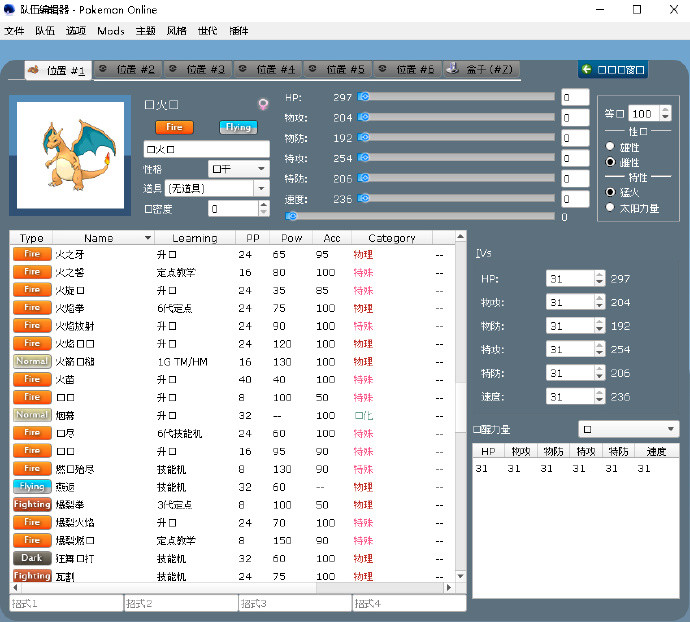690x622 pixels.
Task: Click the green arrow icon in top-right button
Action: (x=586, y=69)
